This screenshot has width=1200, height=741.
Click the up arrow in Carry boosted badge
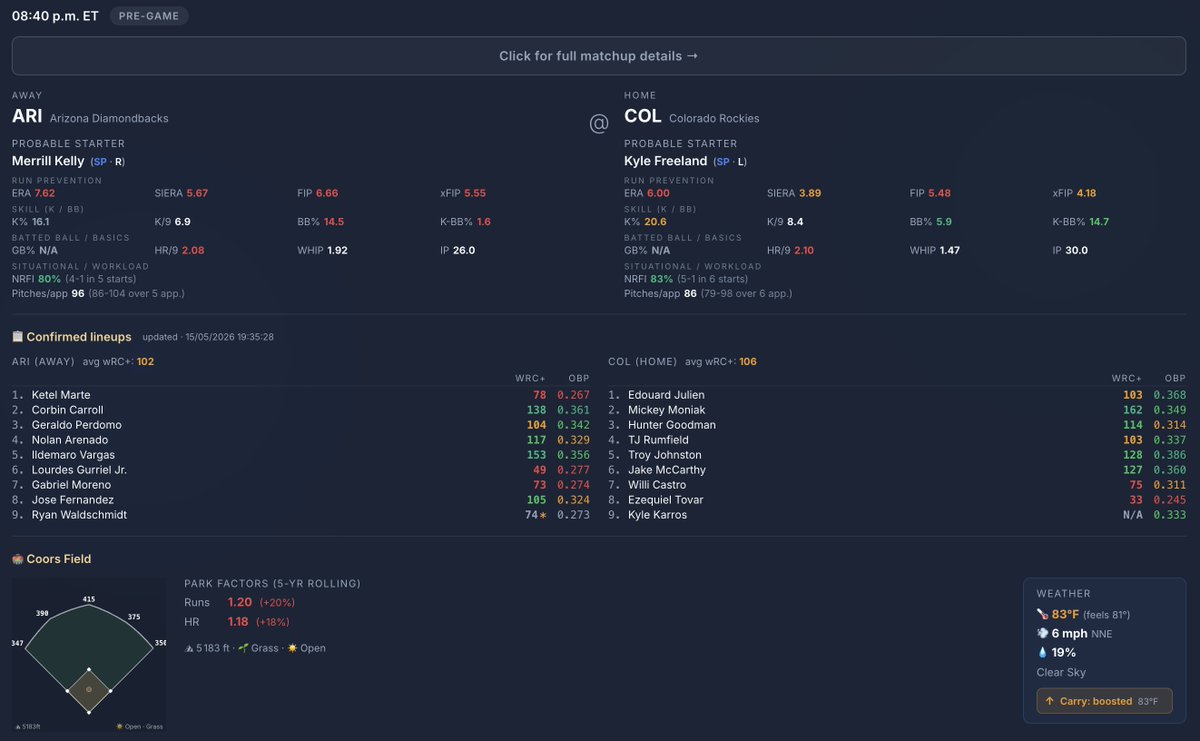[x=1050, y=701]
